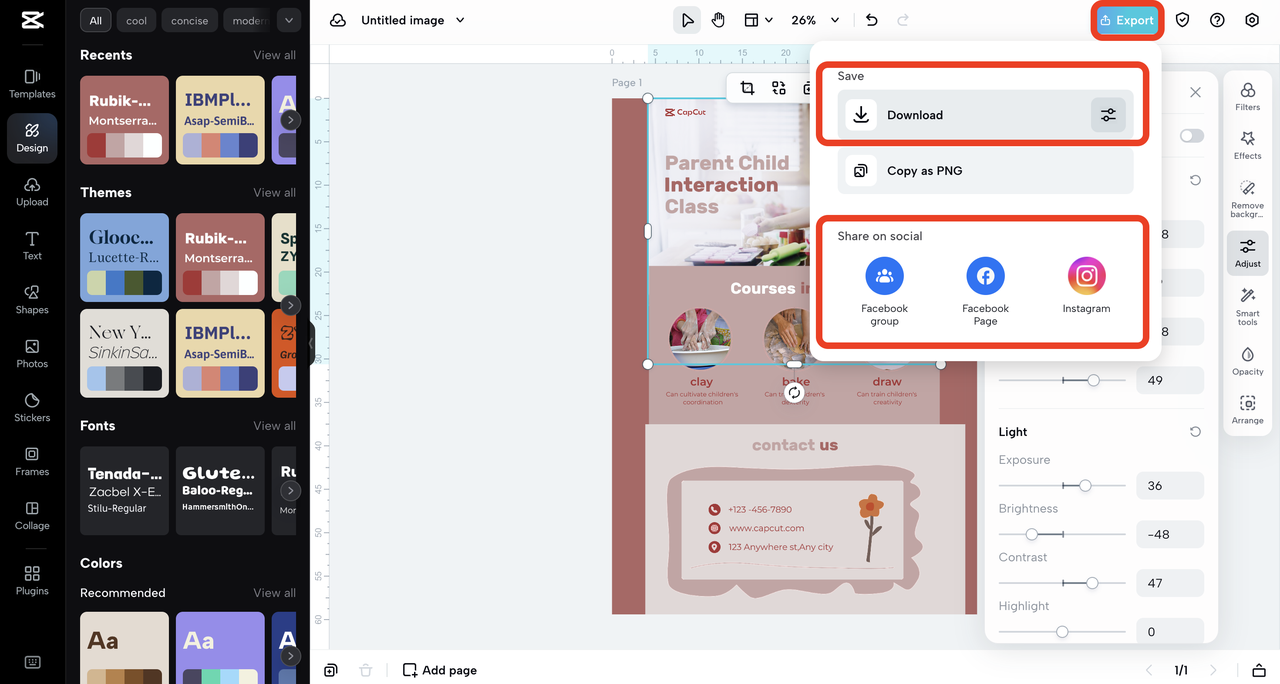Screen dimensions: 1280x684
Task: Open the Effects panel
Action: pos(1247,145)
